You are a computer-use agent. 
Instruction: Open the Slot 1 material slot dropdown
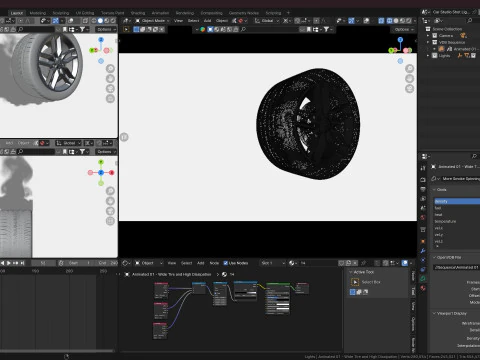[273, 263]
